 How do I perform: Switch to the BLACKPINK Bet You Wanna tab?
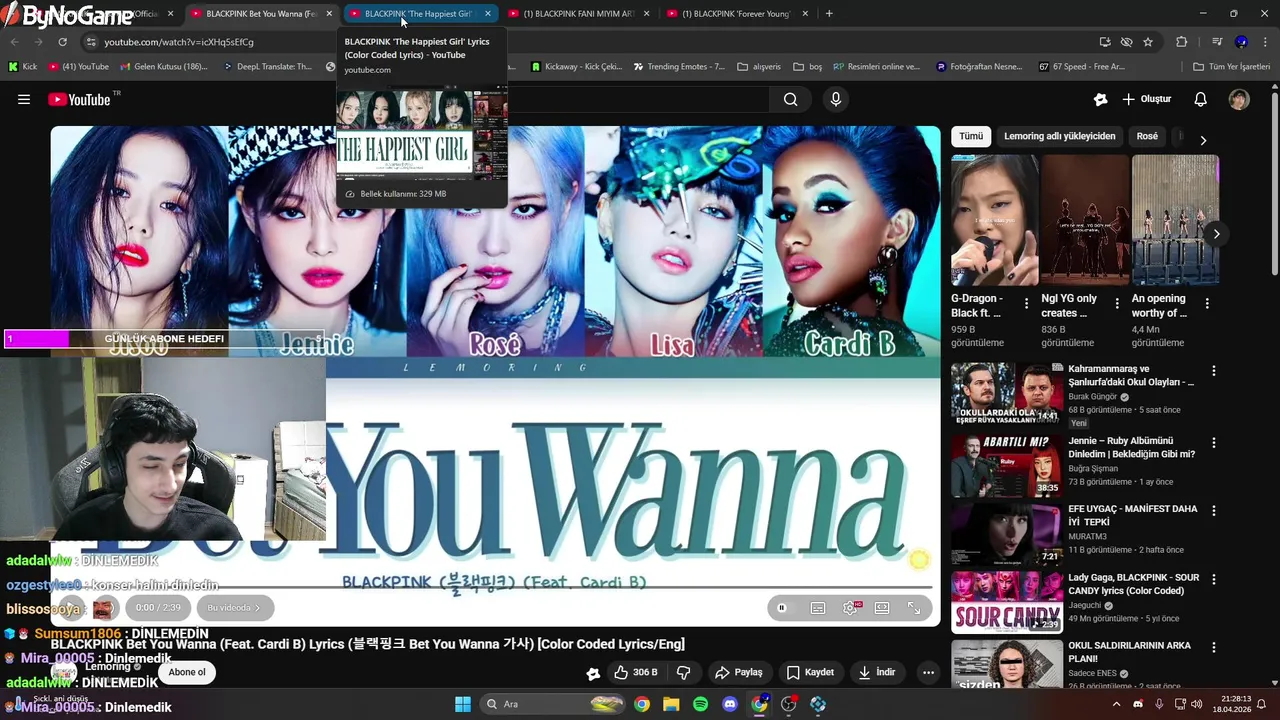[x=262, y=14]
